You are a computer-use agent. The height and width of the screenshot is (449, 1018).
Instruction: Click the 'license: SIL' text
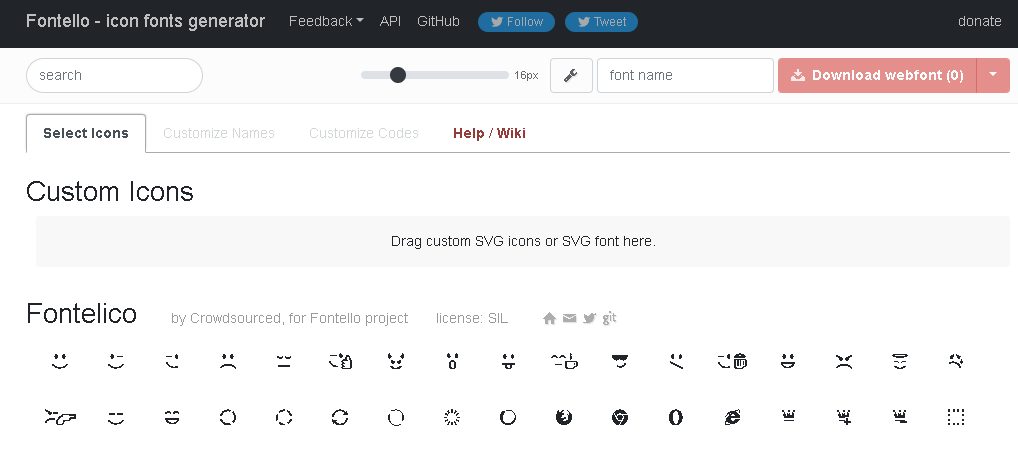[x=472, y=319]
